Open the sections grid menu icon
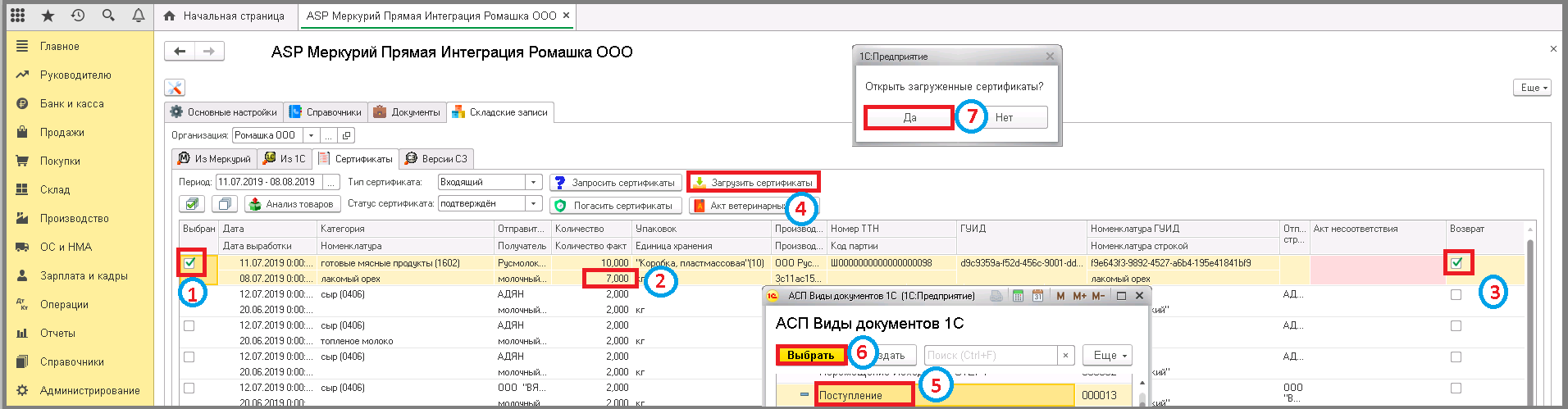The image size is (1568, 409). click(17, 16)
